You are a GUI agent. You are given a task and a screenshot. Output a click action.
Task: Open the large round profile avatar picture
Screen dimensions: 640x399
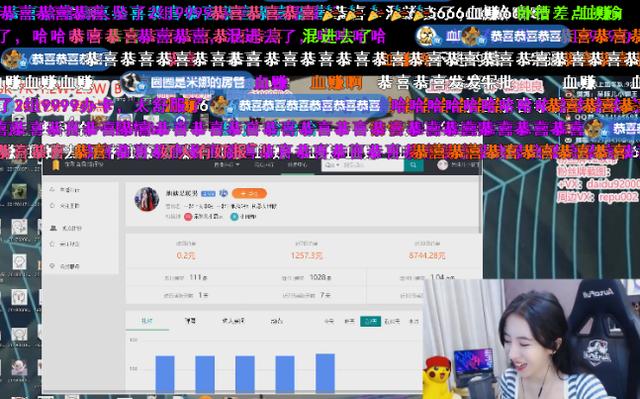[147, 200]
